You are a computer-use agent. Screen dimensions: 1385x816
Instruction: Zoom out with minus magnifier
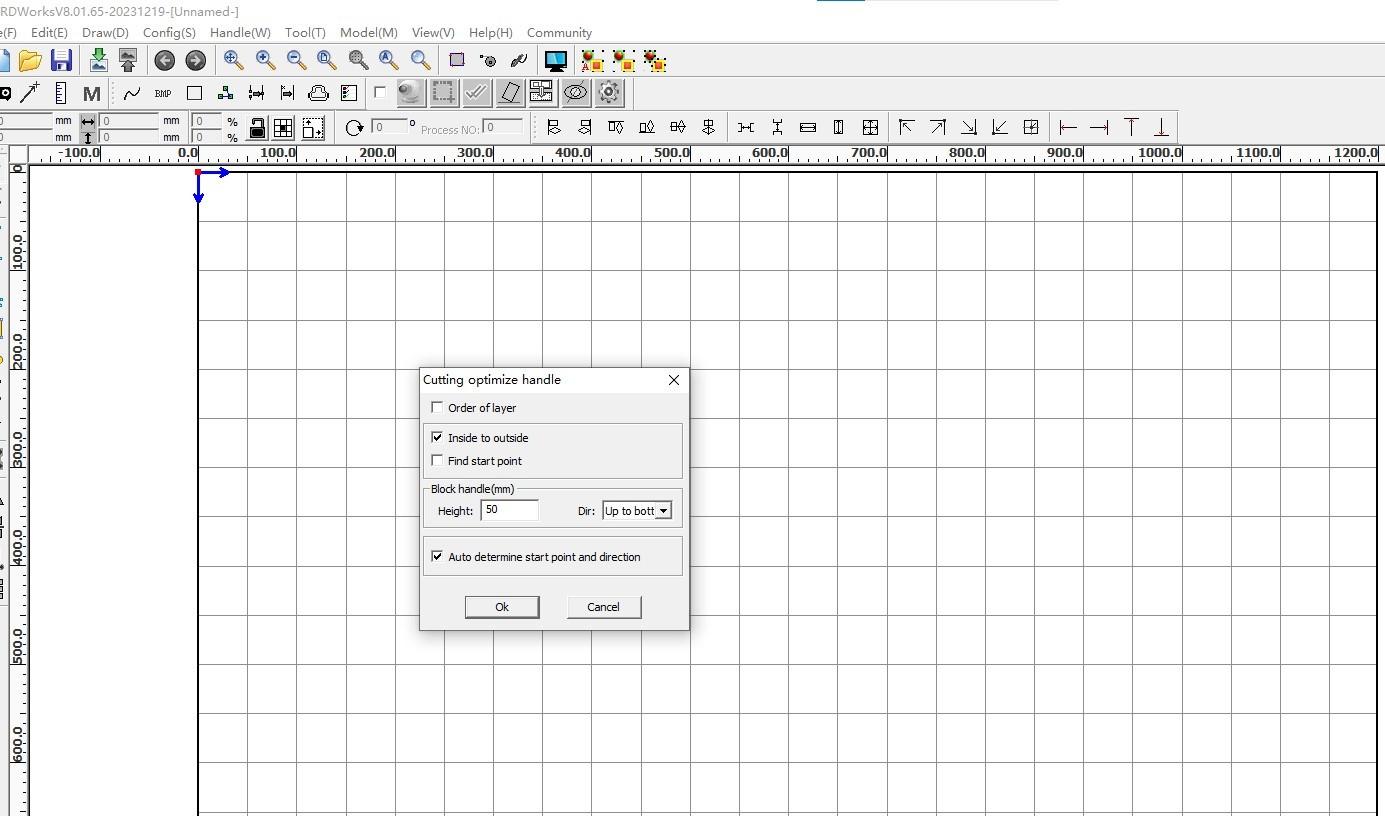coord(296,61)
